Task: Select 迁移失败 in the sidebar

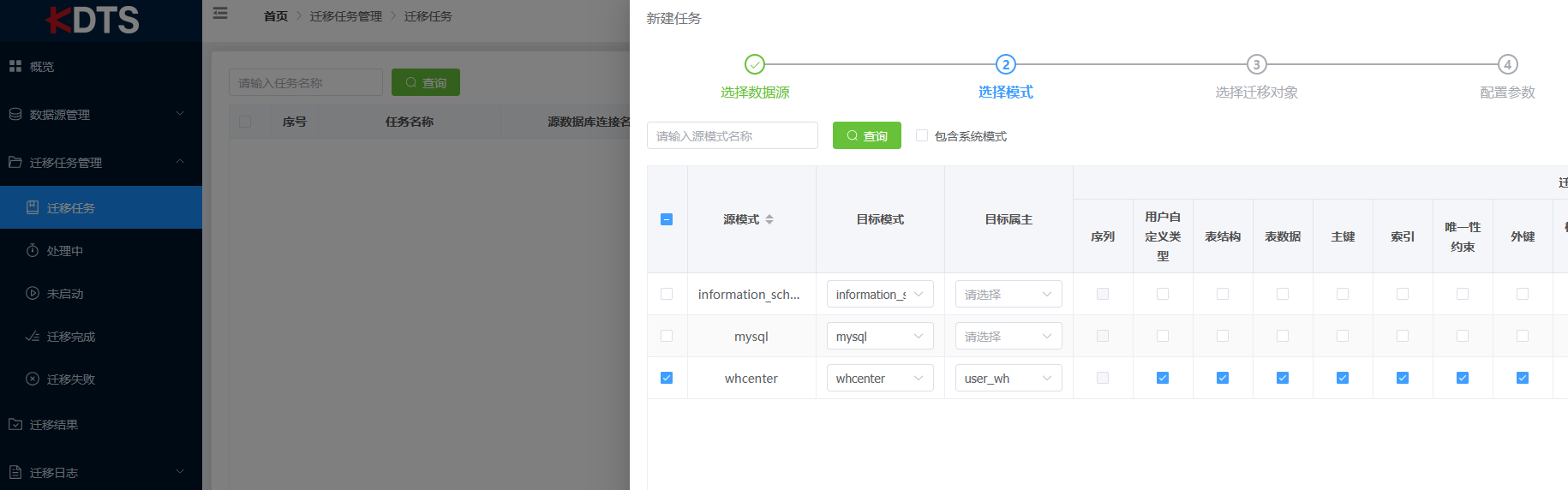Action: 70,379
